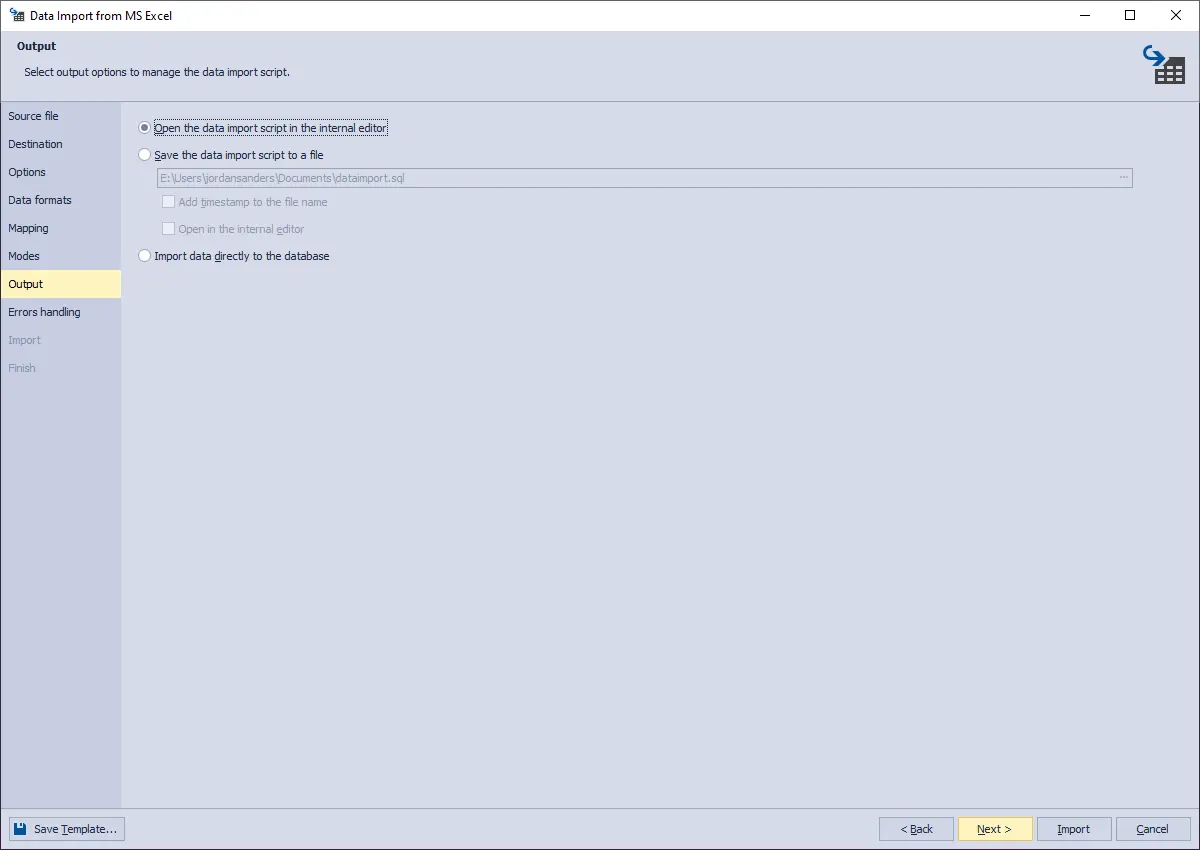Open the Destination step in the wizard

pos(35,143)
